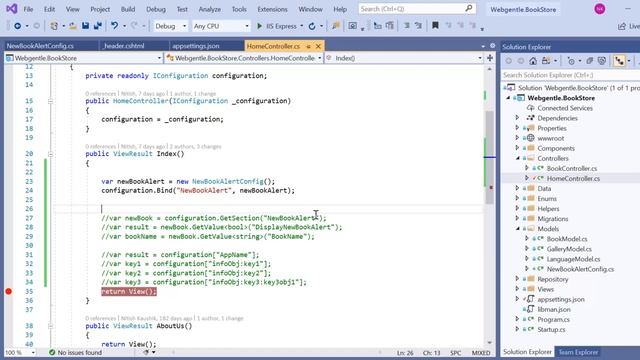
Task: Click Pending Changes Filter clock icon
Action: [571, 61]
